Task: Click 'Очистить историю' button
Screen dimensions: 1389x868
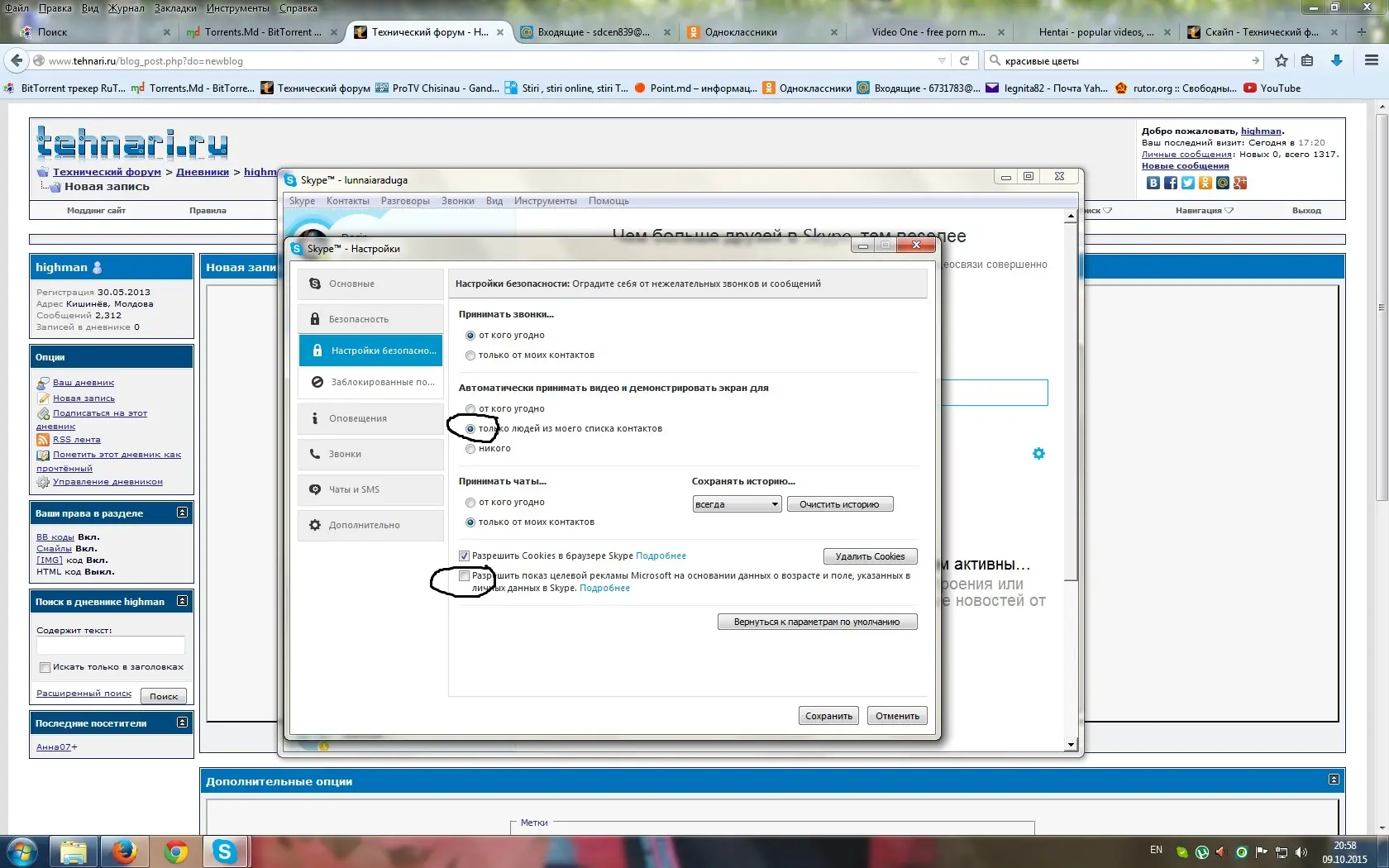Action: 840,504
